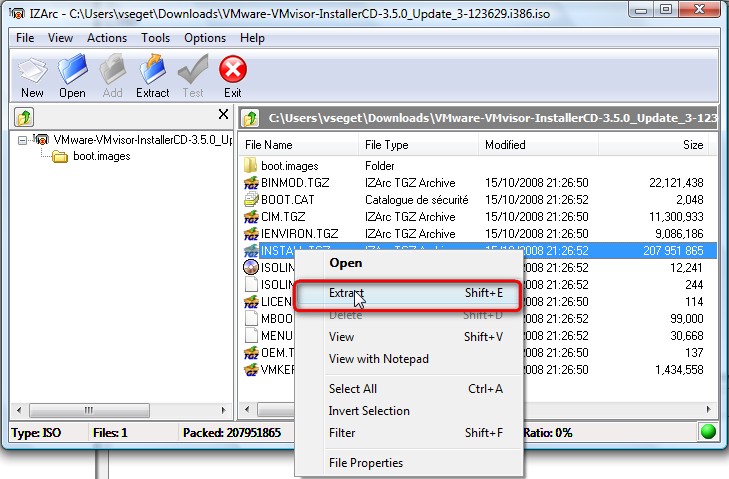Viewport: 729px width, 479px height.
Task: Click the IZArc icon in the title bar
Action: pyautogui.click(x=17, y=13)
